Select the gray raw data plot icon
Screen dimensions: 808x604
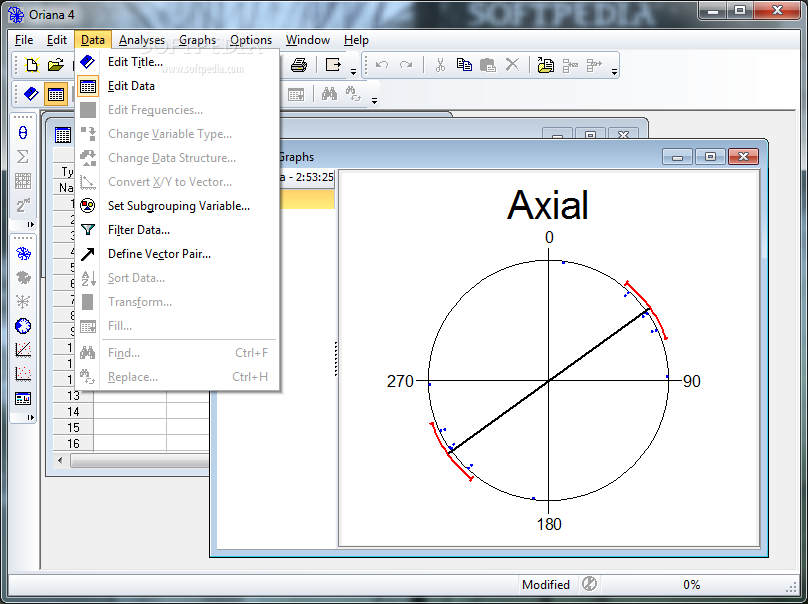coord(23,301)
